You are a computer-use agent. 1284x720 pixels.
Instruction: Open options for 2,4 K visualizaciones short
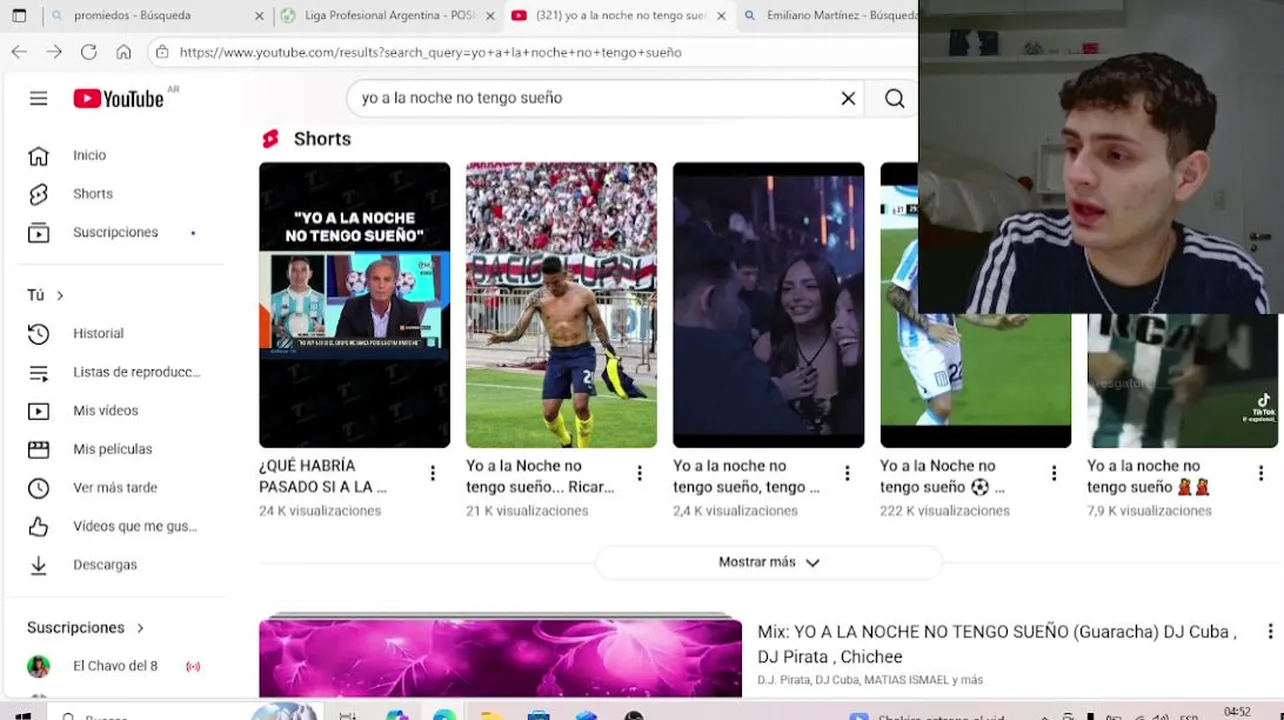click(x=846, y=474)
